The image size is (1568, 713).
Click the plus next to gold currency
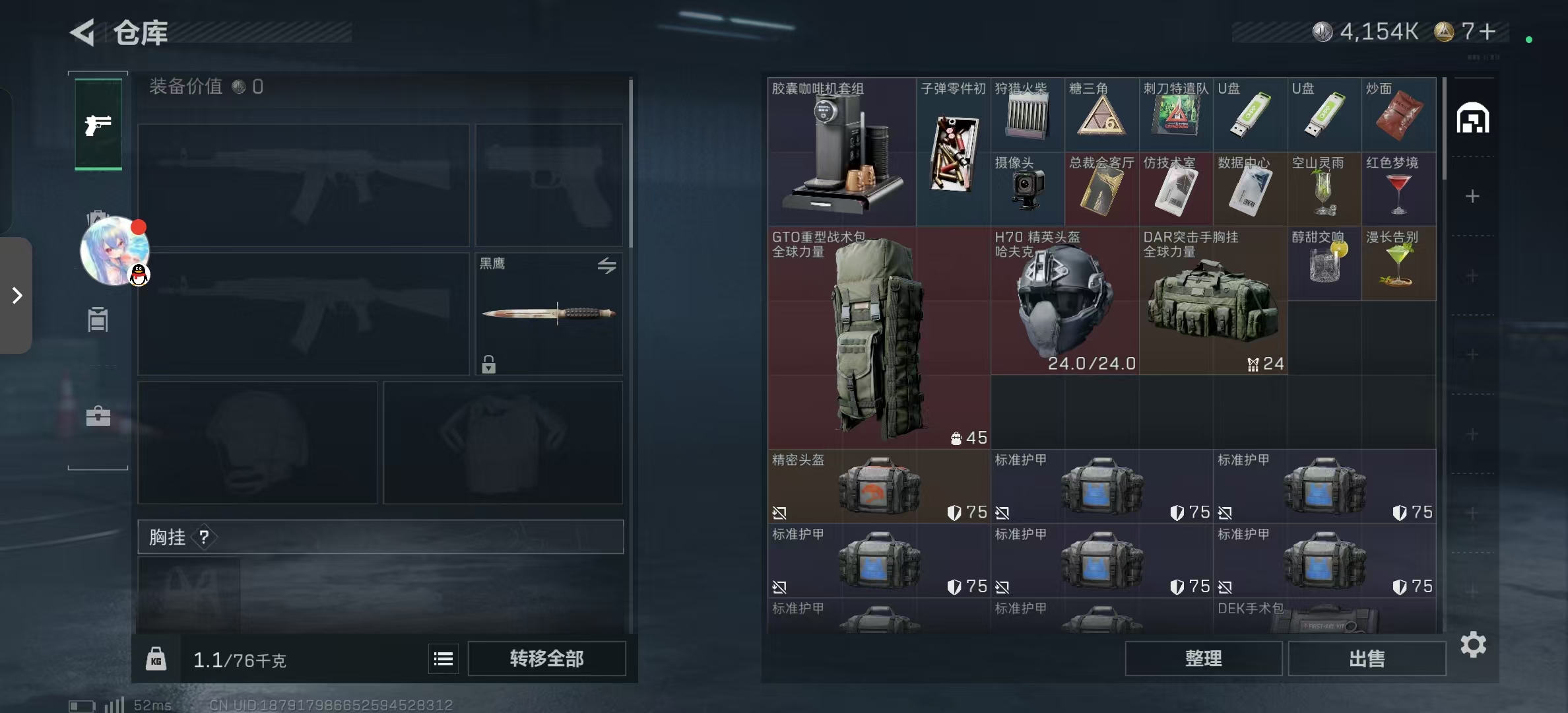[x=1487, y=31]
